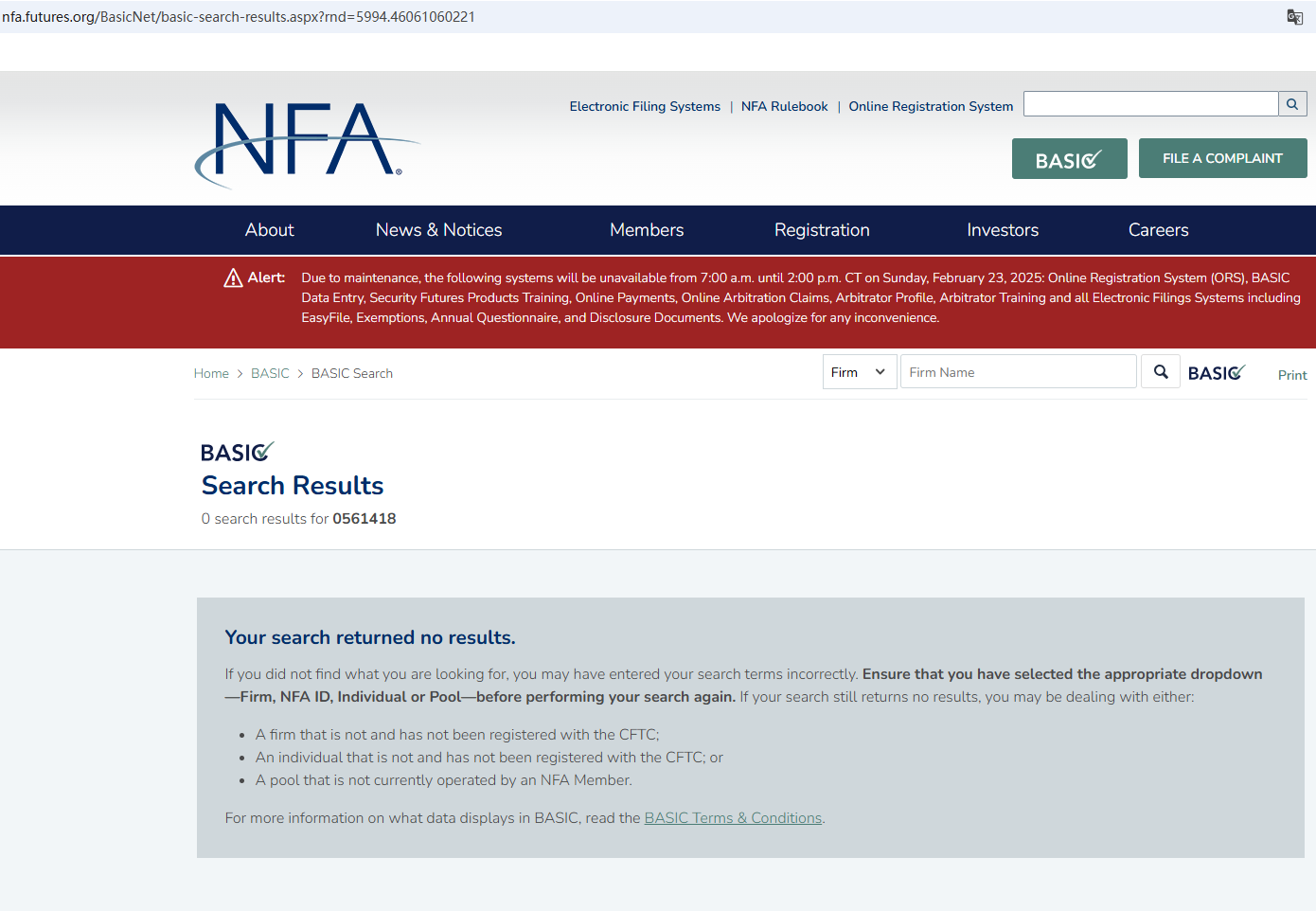Open the Registration menu
The height and width of the screenshot is (911, 1316).
click(822, 230)
